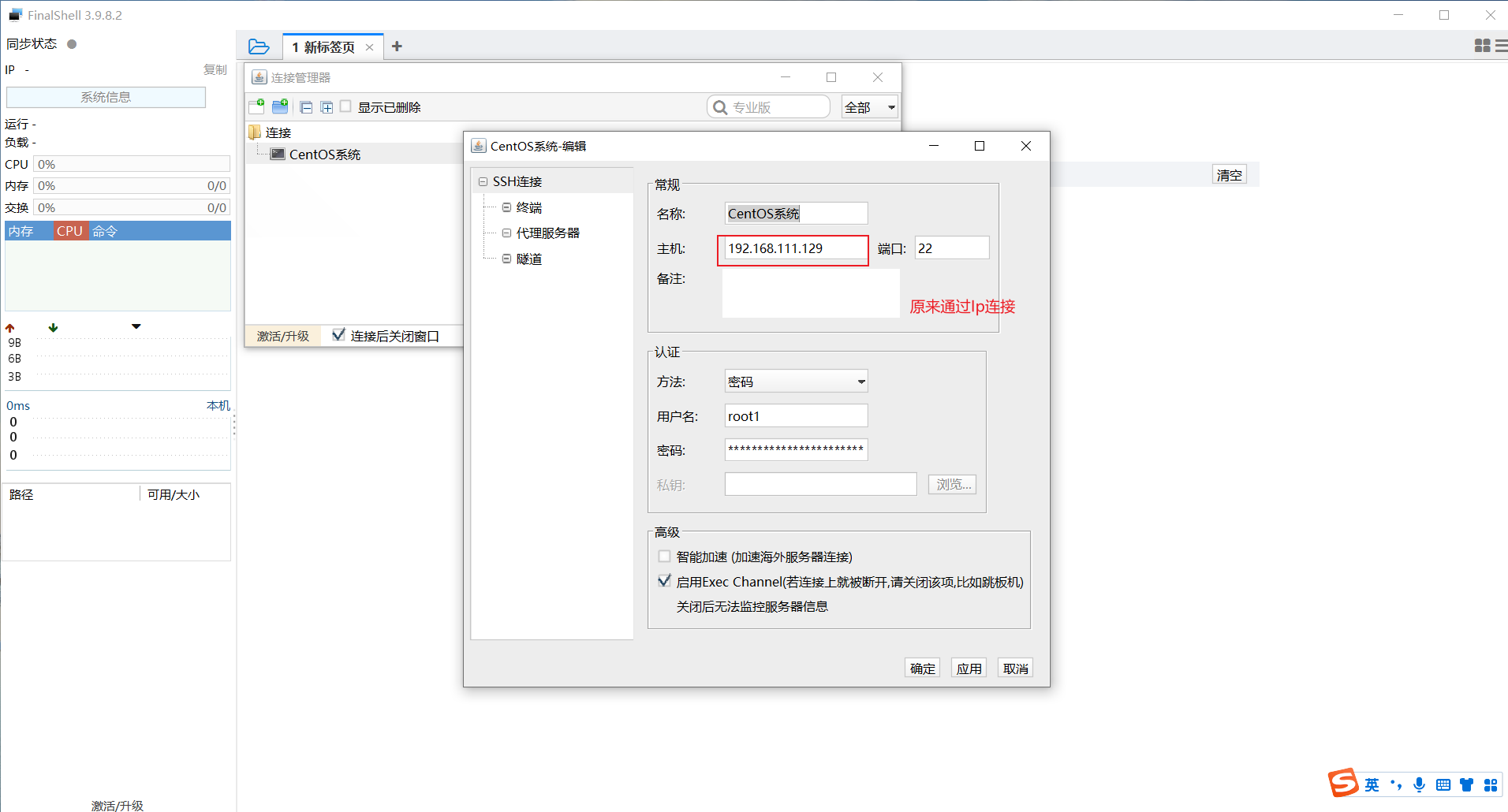This screenshot has height=812, width=1508.
Task: Open the network interface dropdown triangle
Action: tap(136, 326)
